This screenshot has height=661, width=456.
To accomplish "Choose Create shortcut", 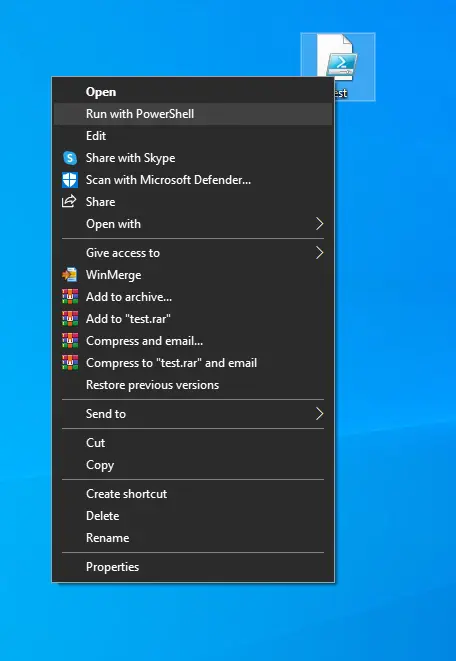I will click(193, 494).
